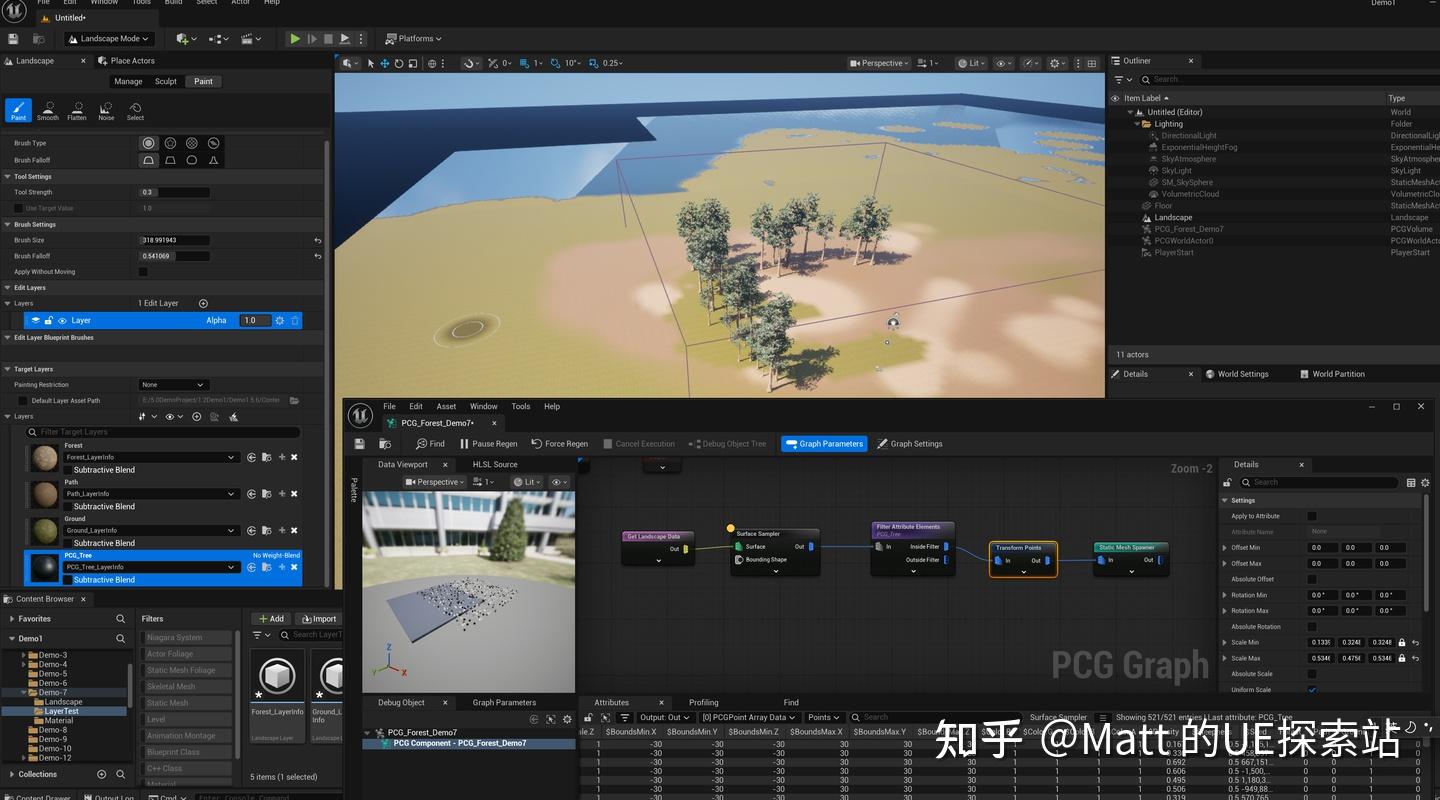Open Graph Settings in PCG toolbar

910,444
